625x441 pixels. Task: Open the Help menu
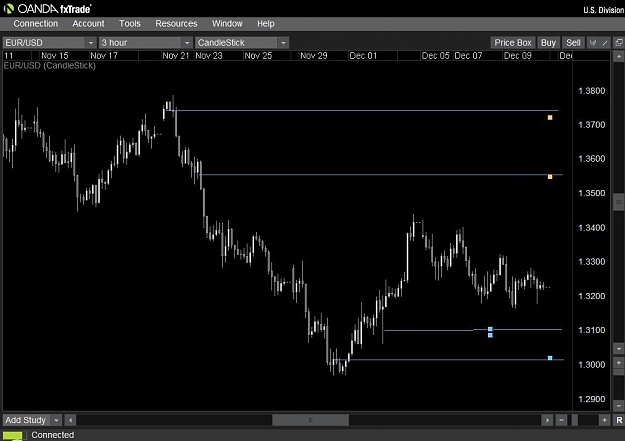pos(265,24)
